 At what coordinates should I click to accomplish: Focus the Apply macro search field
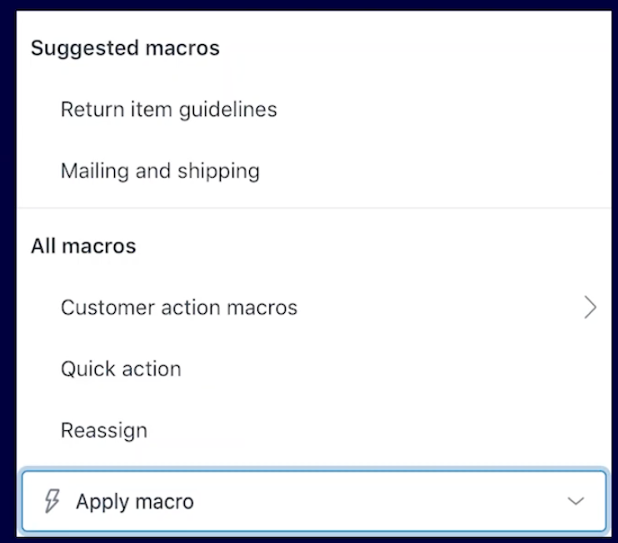(x=314, y=501)
